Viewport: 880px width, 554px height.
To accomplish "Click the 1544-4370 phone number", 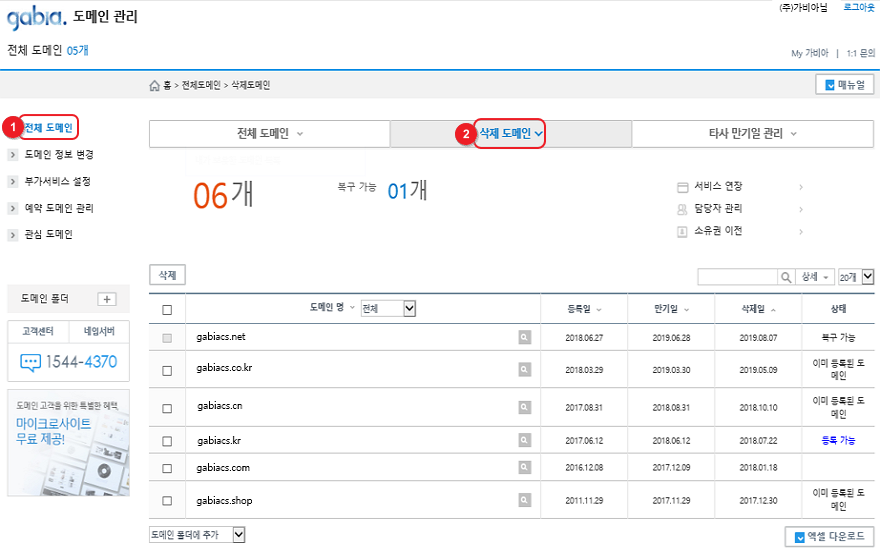I will (81, 362).
